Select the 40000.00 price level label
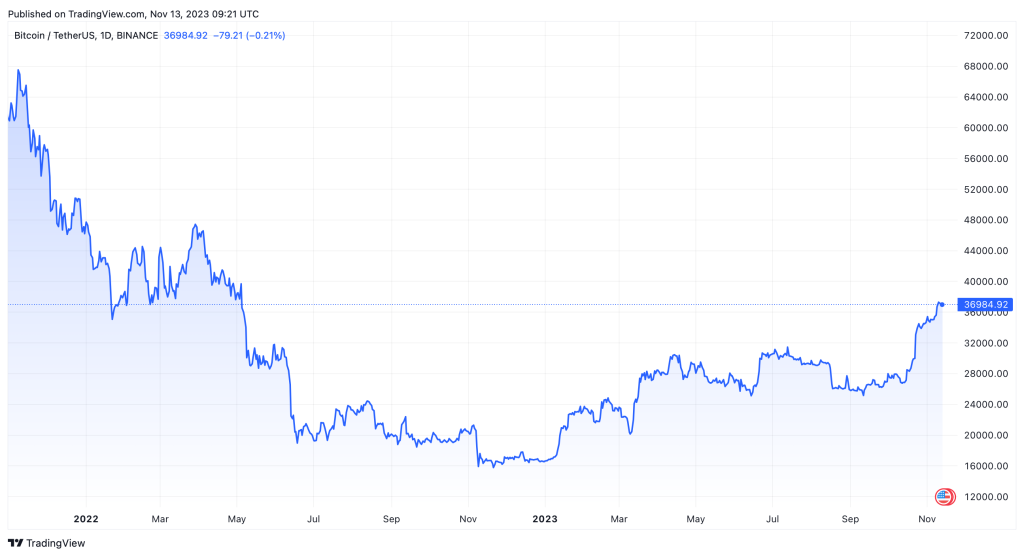Screen dimensions: 1024x557 coord(984,282)
